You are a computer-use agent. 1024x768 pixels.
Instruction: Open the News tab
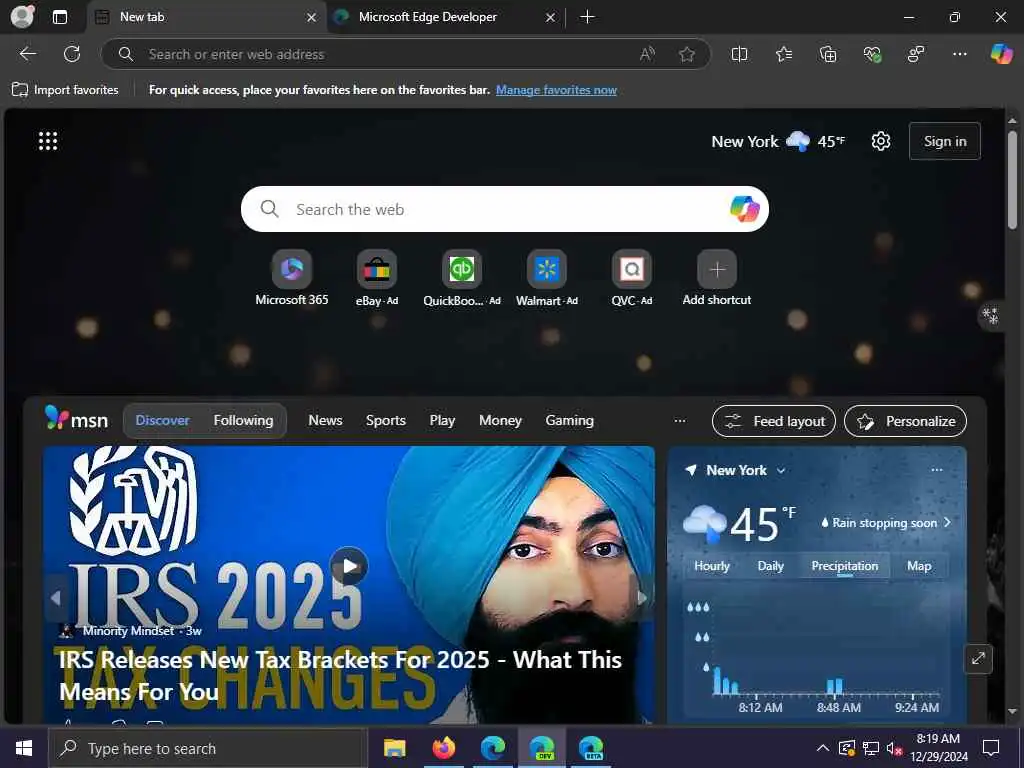point(325,421)
